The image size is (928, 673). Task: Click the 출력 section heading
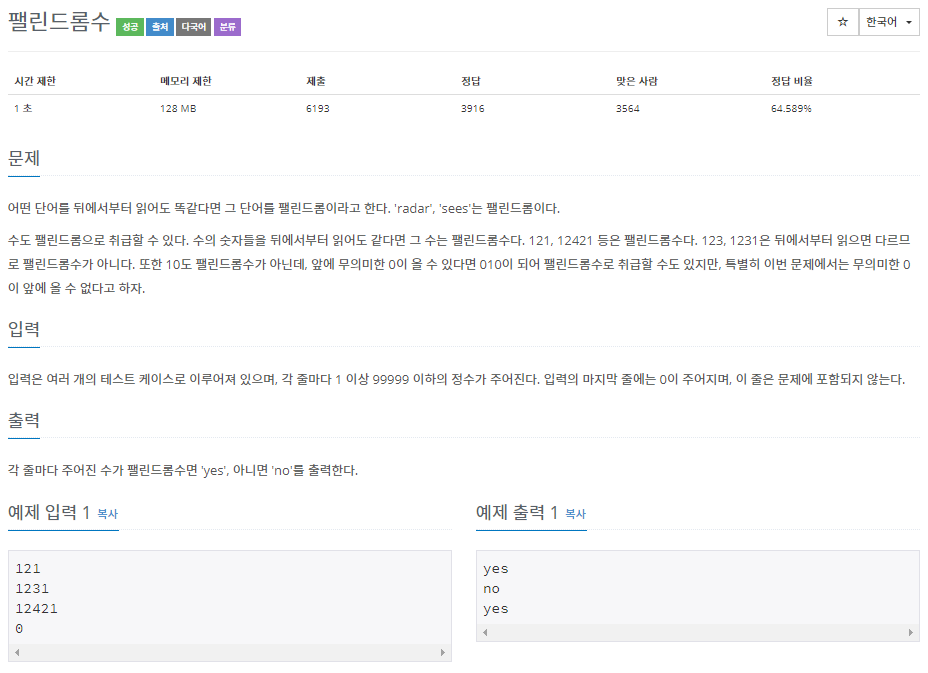(24, 420)
